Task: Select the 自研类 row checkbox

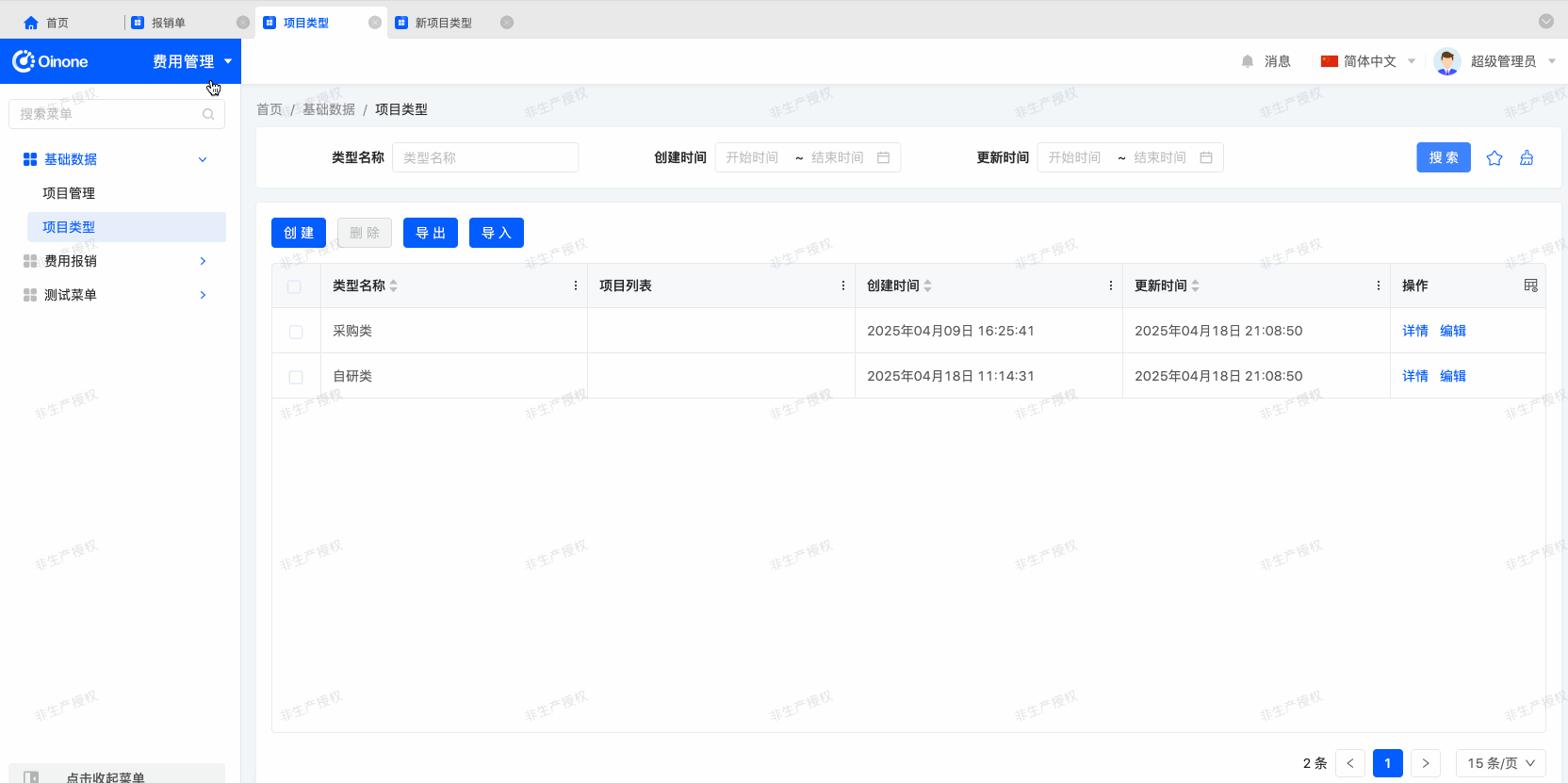Action: click(x=296, y=377)
